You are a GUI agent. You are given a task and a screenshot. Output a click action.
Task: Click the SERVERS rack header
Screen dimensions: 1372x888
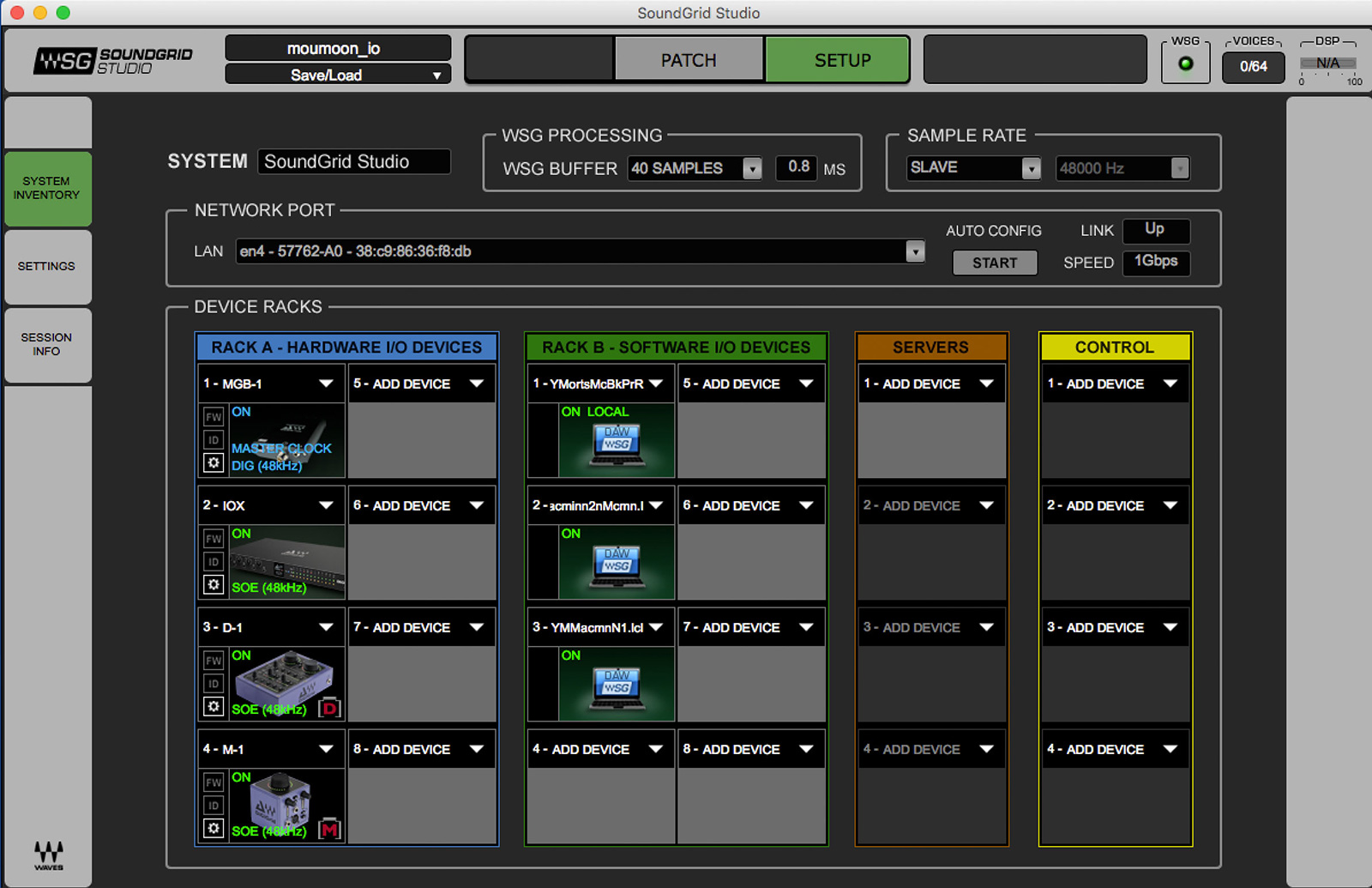click(x=931, y=347)
